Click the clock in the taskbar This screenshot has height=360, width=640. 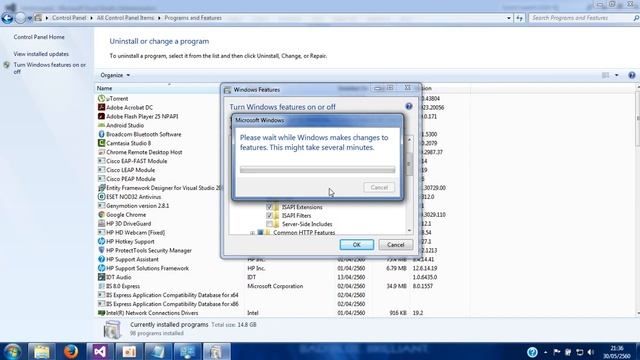[617, 352]
